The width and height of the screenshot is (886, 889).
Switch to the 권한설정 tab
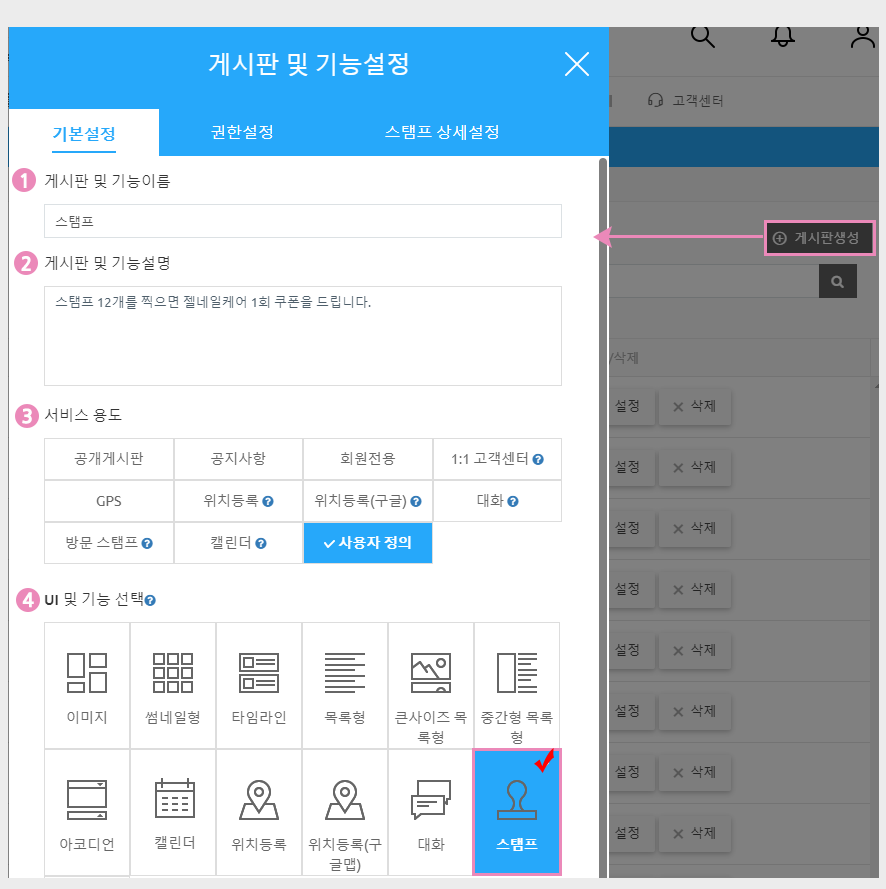coord(242,132)
